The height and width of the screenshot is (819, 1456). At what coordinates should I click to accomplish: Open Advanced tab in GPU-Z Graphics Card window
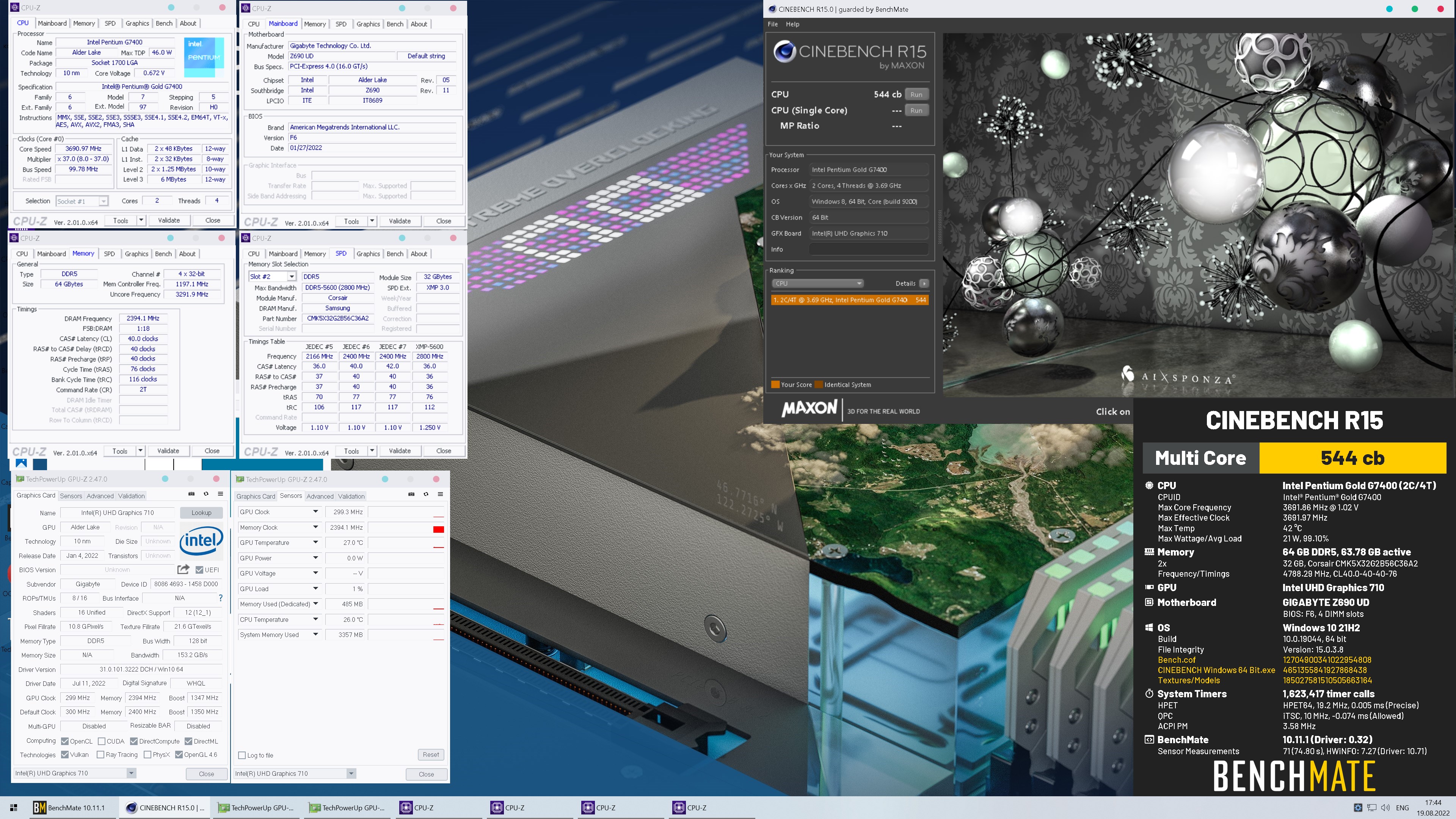click(100, 496)
